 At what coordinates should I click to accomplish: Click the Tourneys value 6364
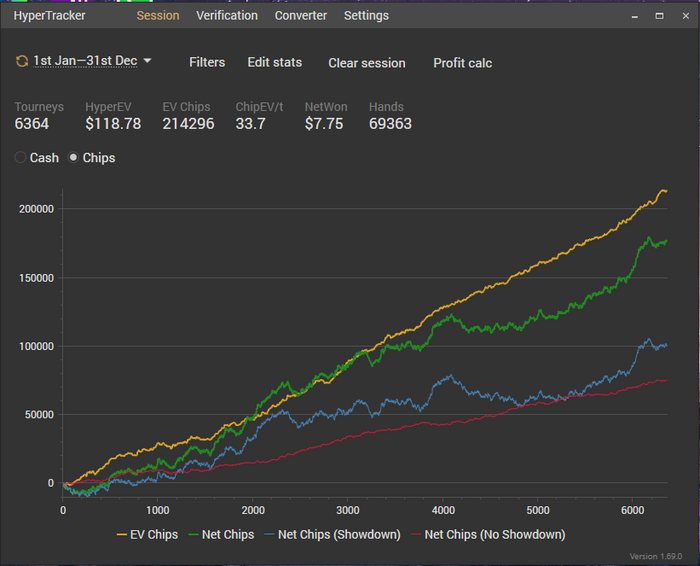coord(32,124)
